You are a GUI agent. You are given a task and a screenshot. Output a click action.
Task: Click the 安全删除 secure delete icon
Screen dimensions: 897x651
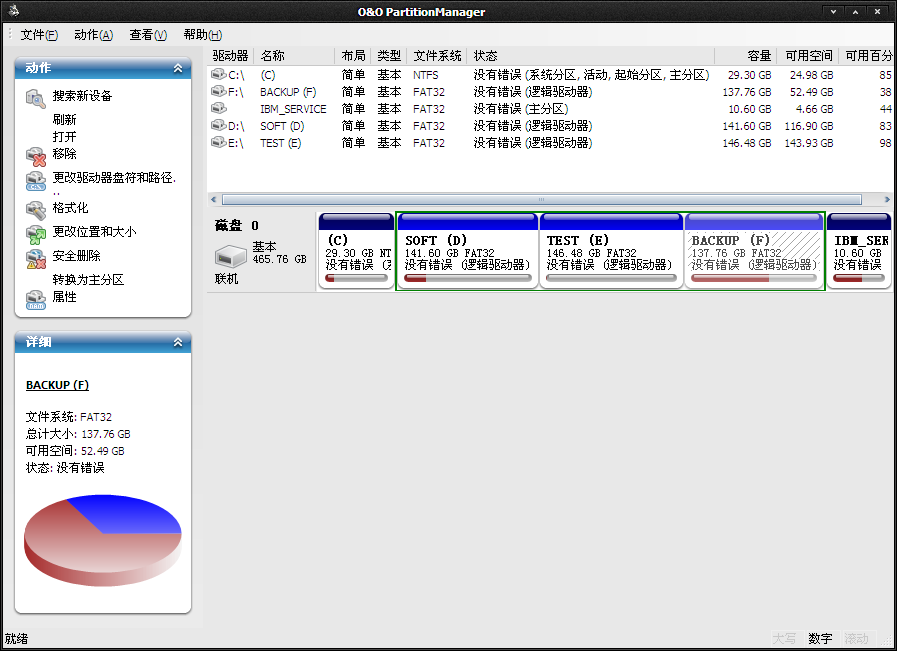[35, 258]
